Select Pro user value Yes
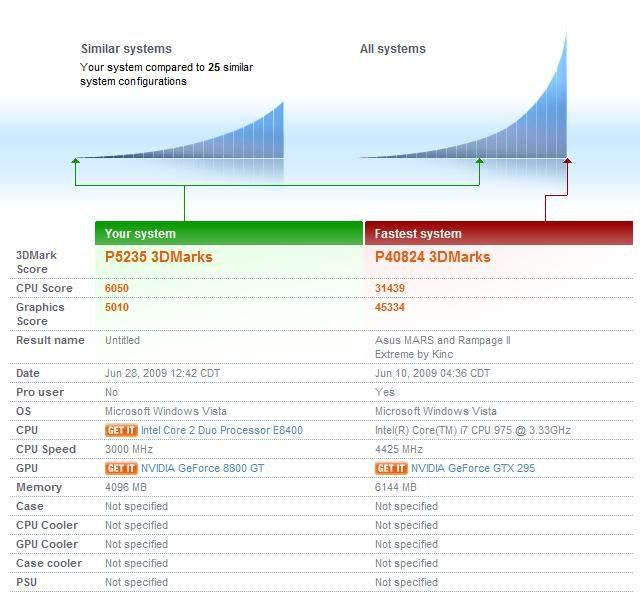640x601 pixels. pyautogui.click(x=385, y=392)
